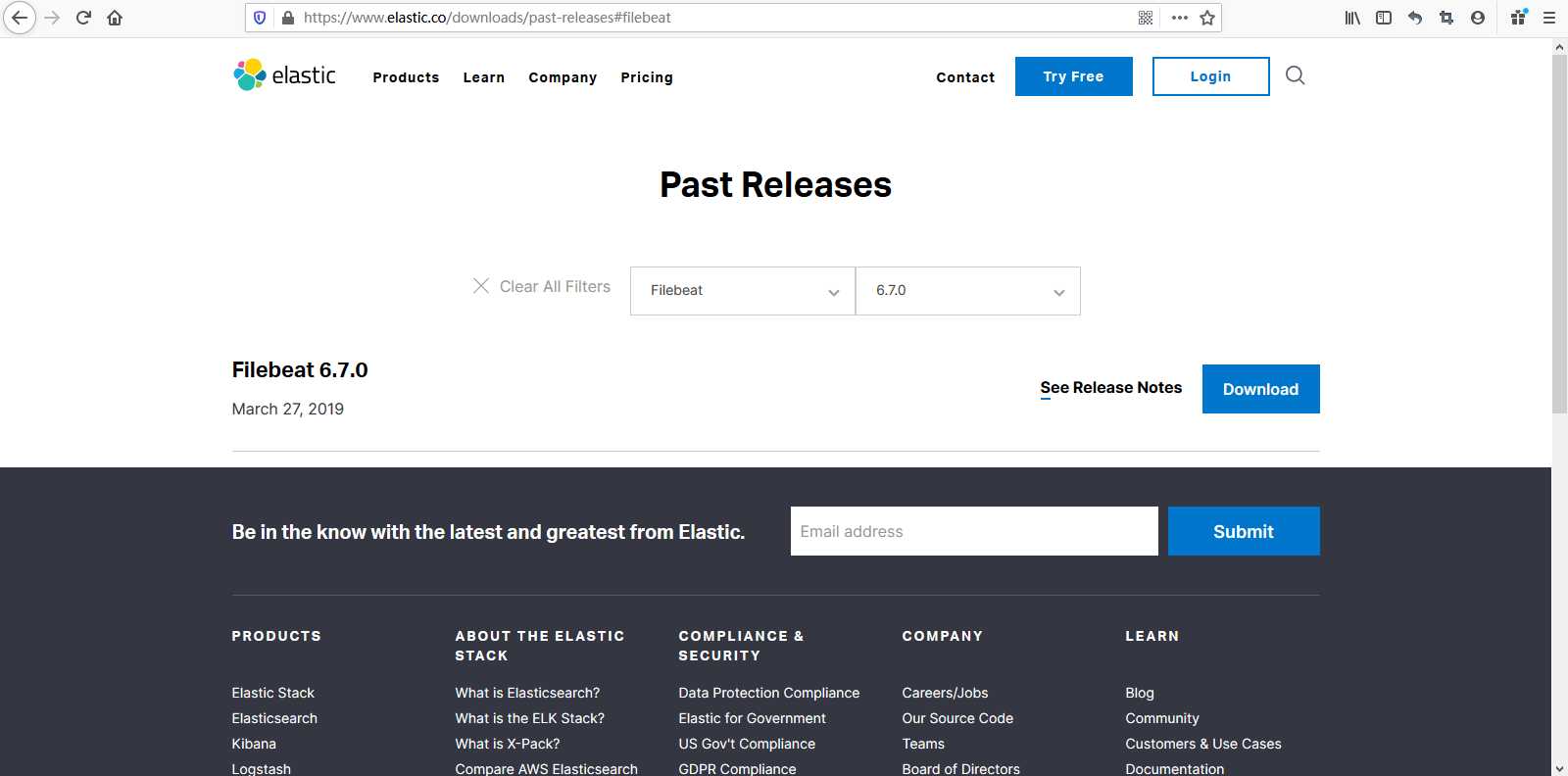Click the Try Free button
Screen dimensions: 1568x776
(1074, 76)
